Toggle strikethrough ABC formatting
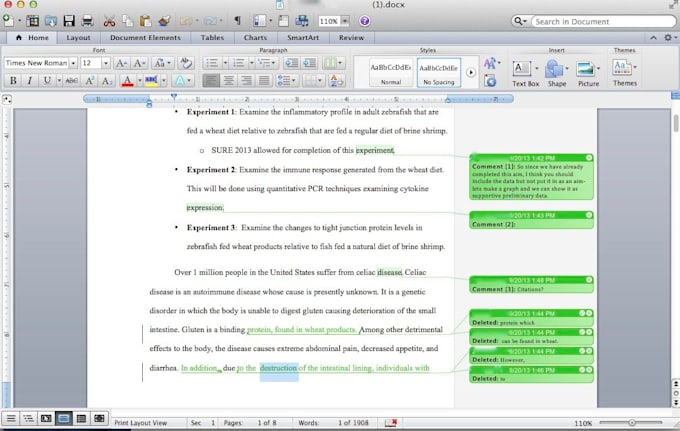The width and height of the screenshot is (680, 431). pyautogui.click(x=72, y=81)
